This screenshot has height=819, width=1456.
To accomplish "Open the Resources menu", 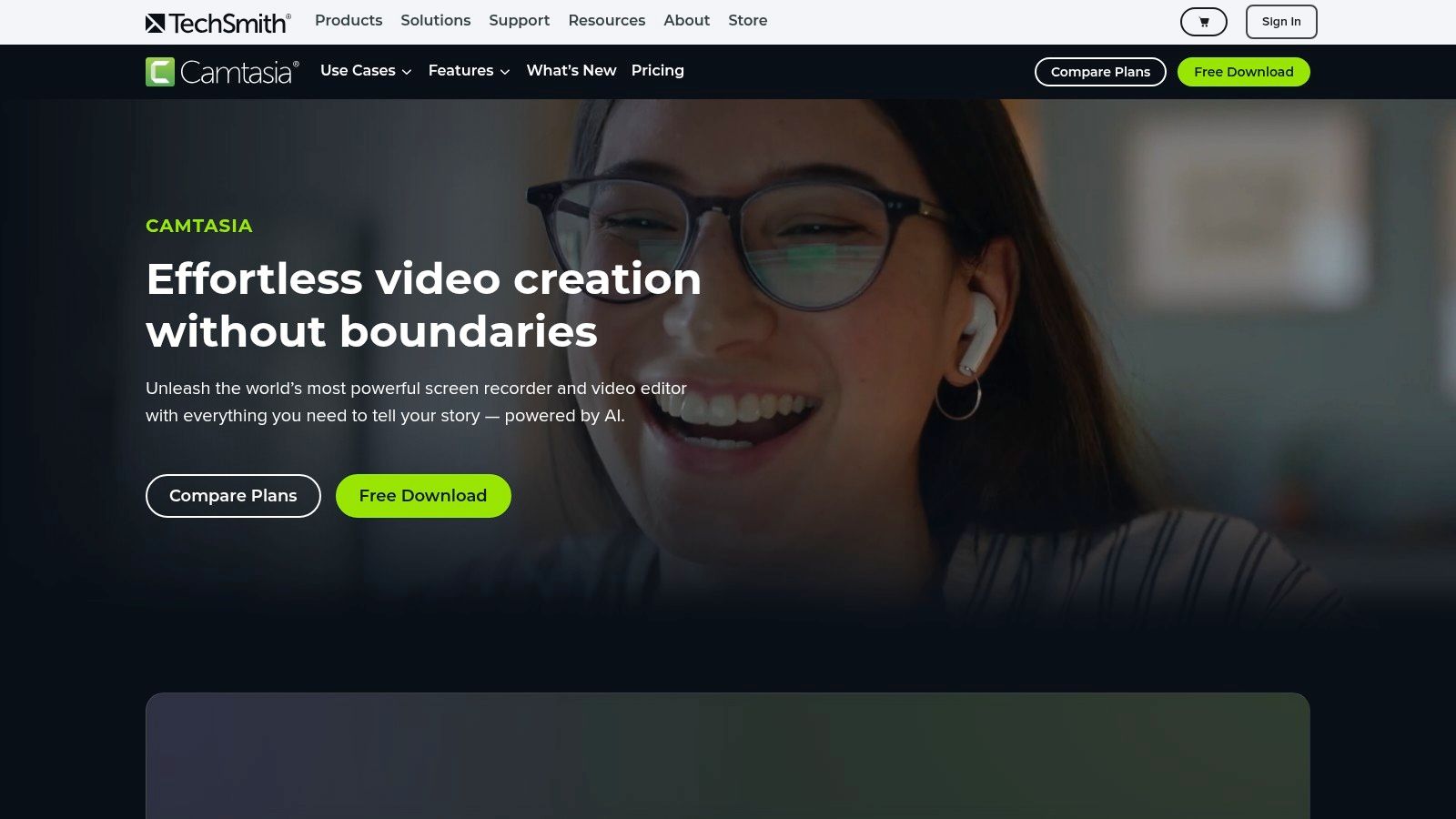I will [607, 20].
